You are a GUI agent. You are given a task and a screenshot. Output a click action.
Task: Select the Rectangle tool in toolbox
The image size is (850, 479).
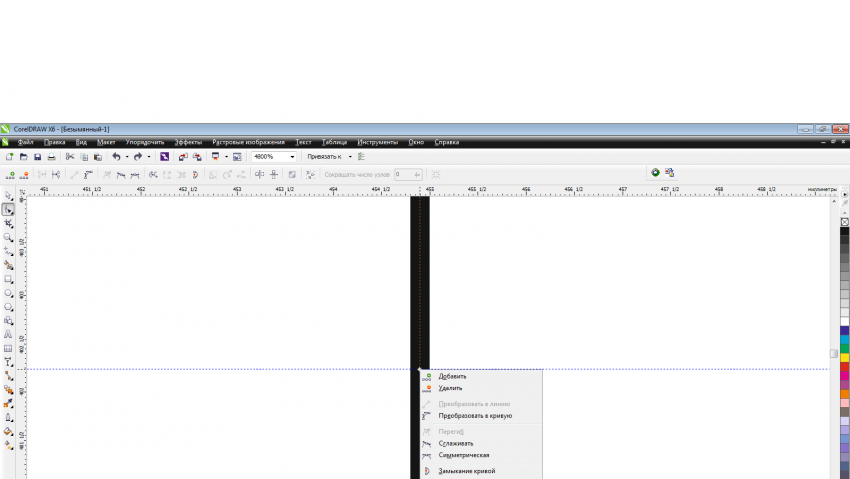click(8, 279)
